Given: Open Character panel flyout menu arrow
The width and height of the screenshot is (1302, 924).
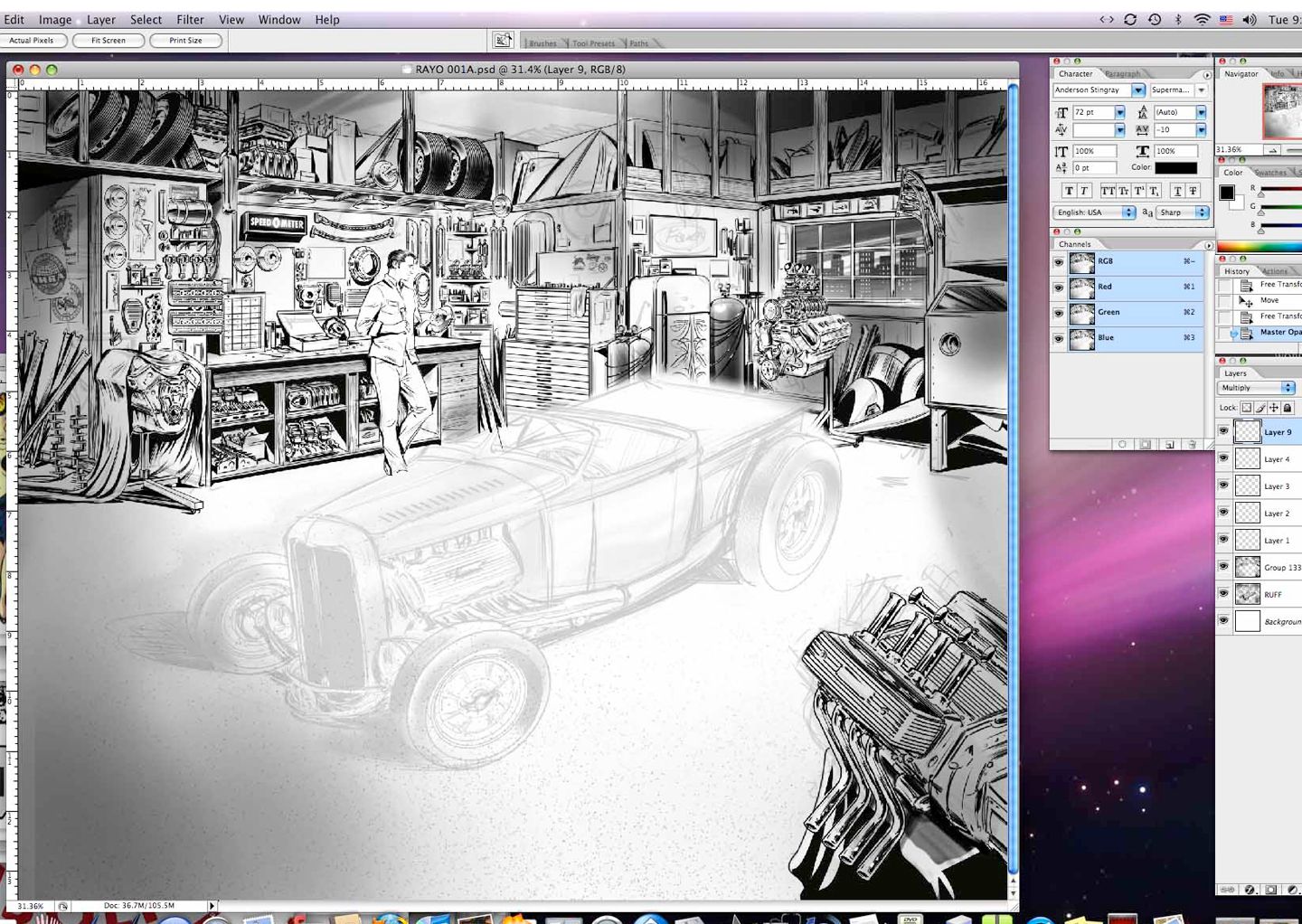Looking at the screenshot, I should tap(1207, 75).
